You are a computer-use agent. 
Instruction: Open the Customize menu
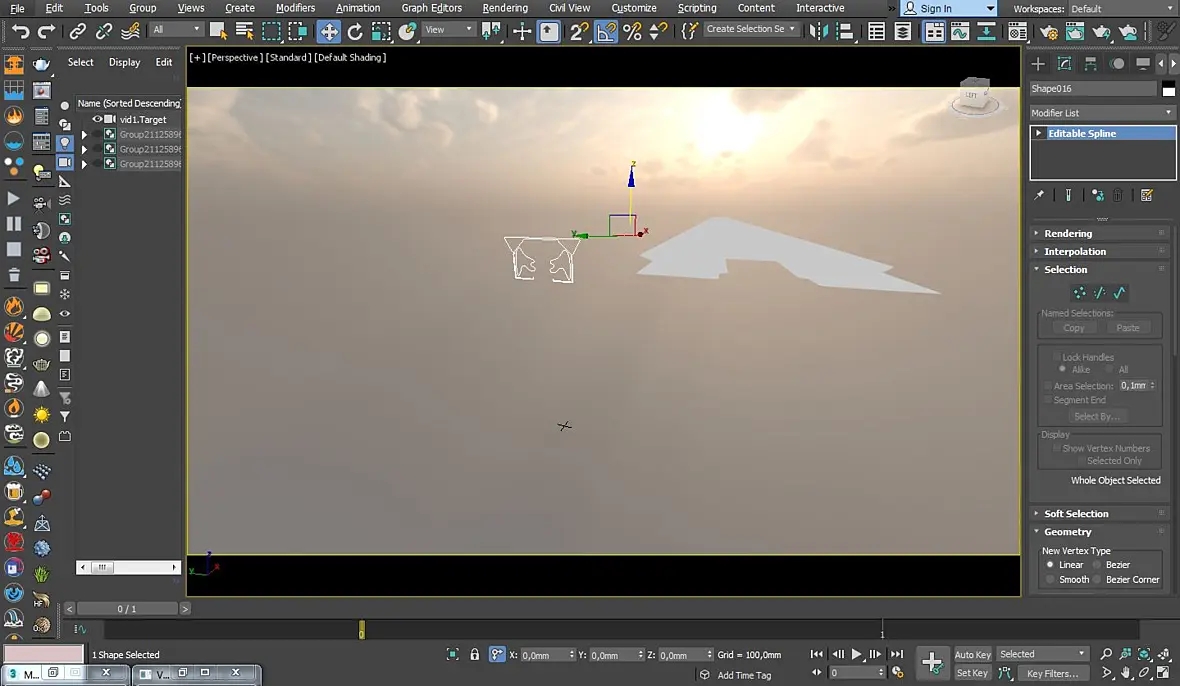click(x=634, y=8)
